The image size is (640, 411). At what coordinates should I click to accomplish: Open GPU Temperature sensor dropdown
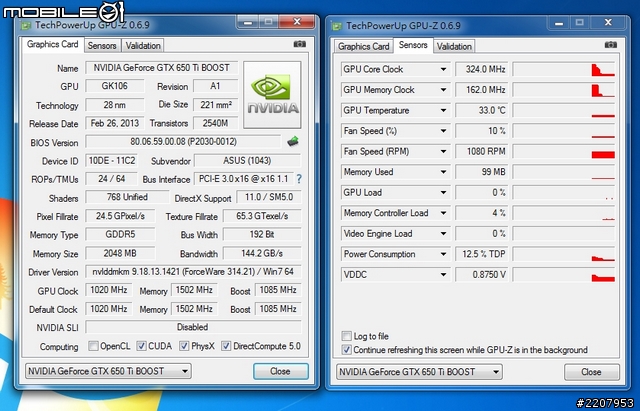tap(443, 111)
